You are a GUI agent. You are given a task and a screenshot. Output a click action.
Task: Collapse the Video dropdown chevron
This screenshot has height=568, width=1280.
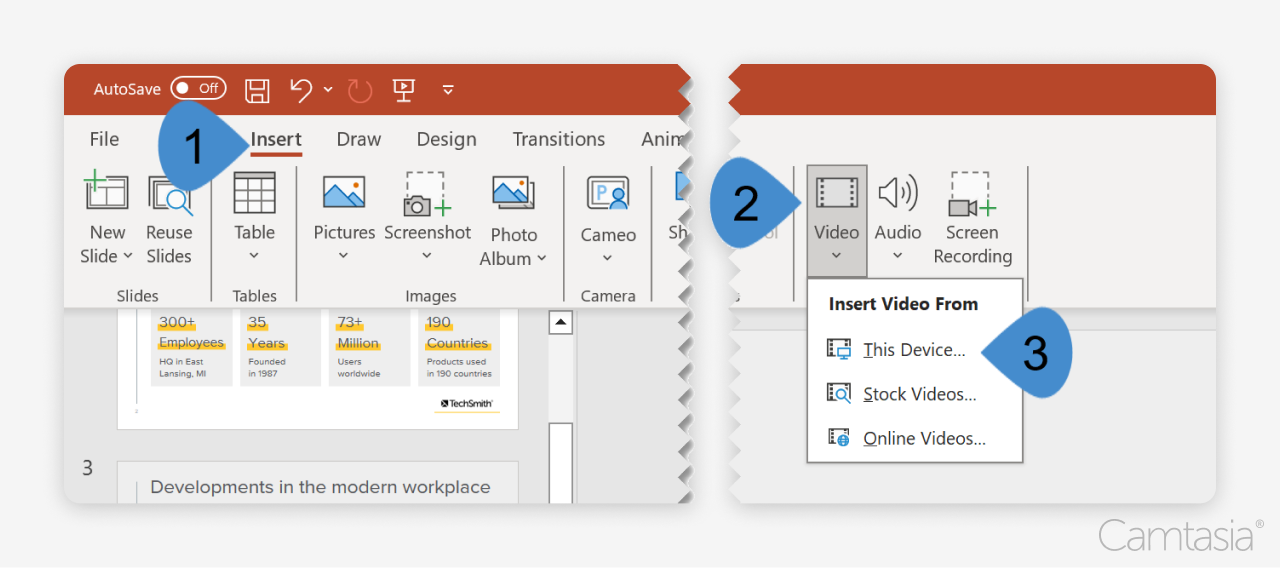coord(836,256)
